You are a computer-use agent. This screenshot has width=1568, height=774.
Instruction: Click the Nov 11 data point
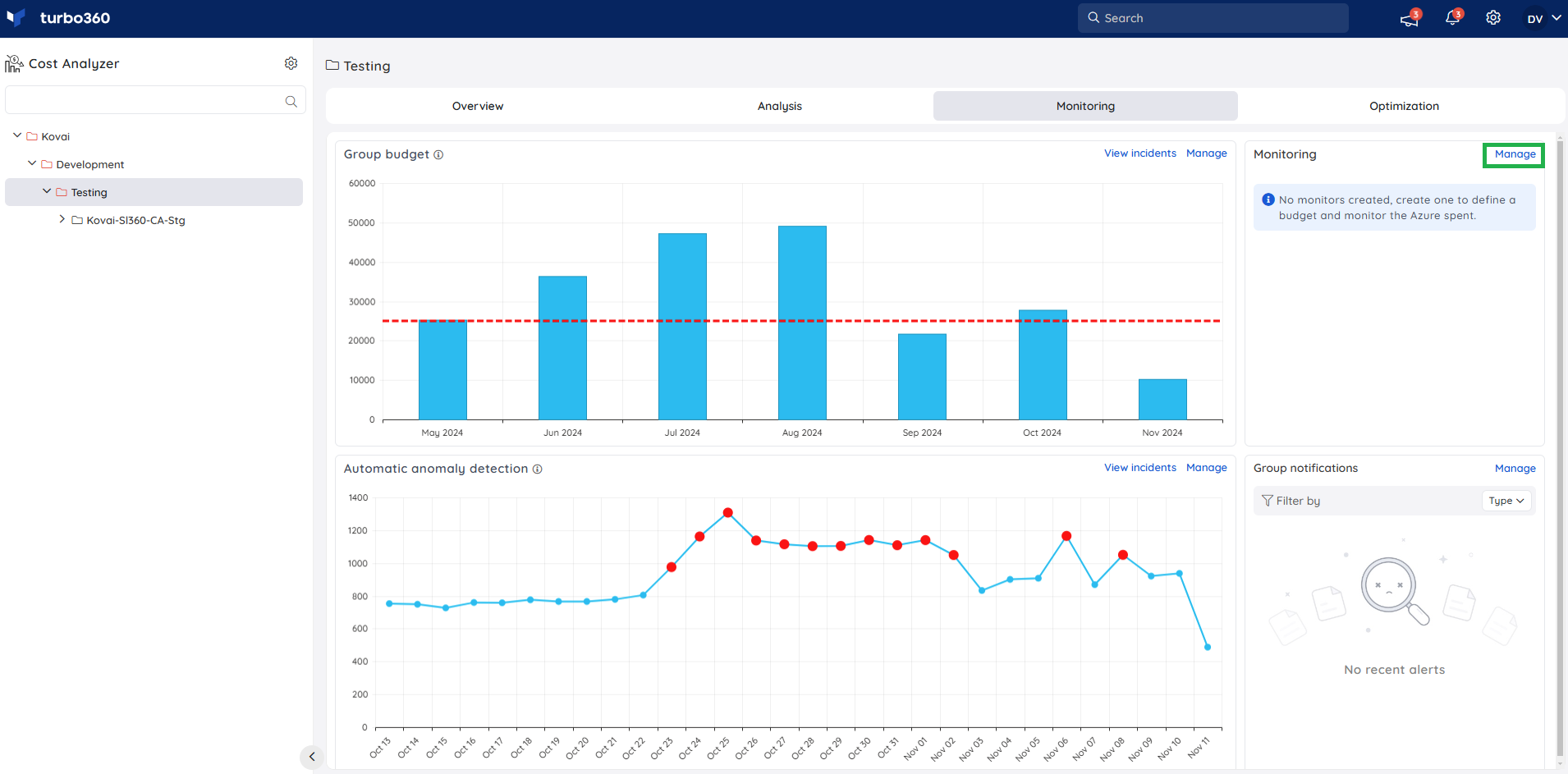click(1208, 647)
